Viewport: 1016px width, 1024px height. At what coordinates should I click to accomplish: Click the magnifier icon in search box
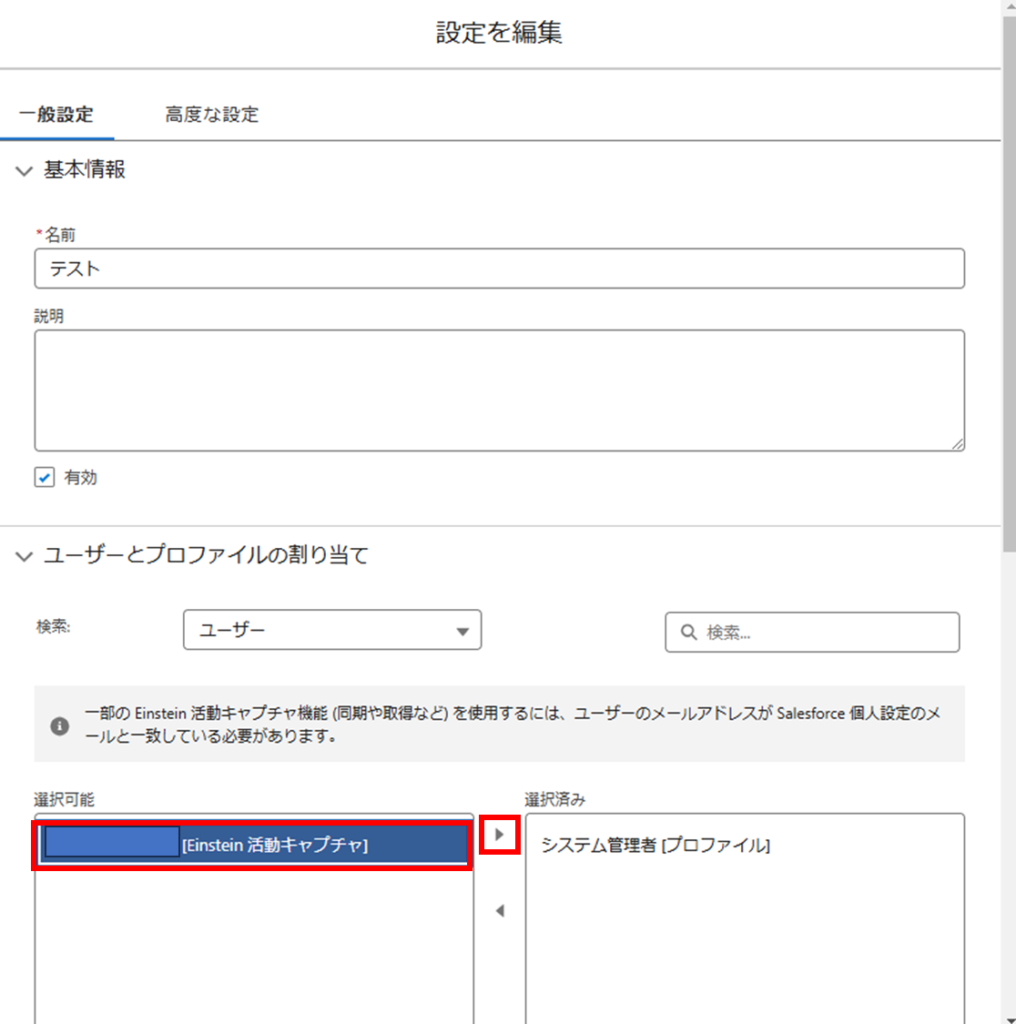(x=688, y=632)
